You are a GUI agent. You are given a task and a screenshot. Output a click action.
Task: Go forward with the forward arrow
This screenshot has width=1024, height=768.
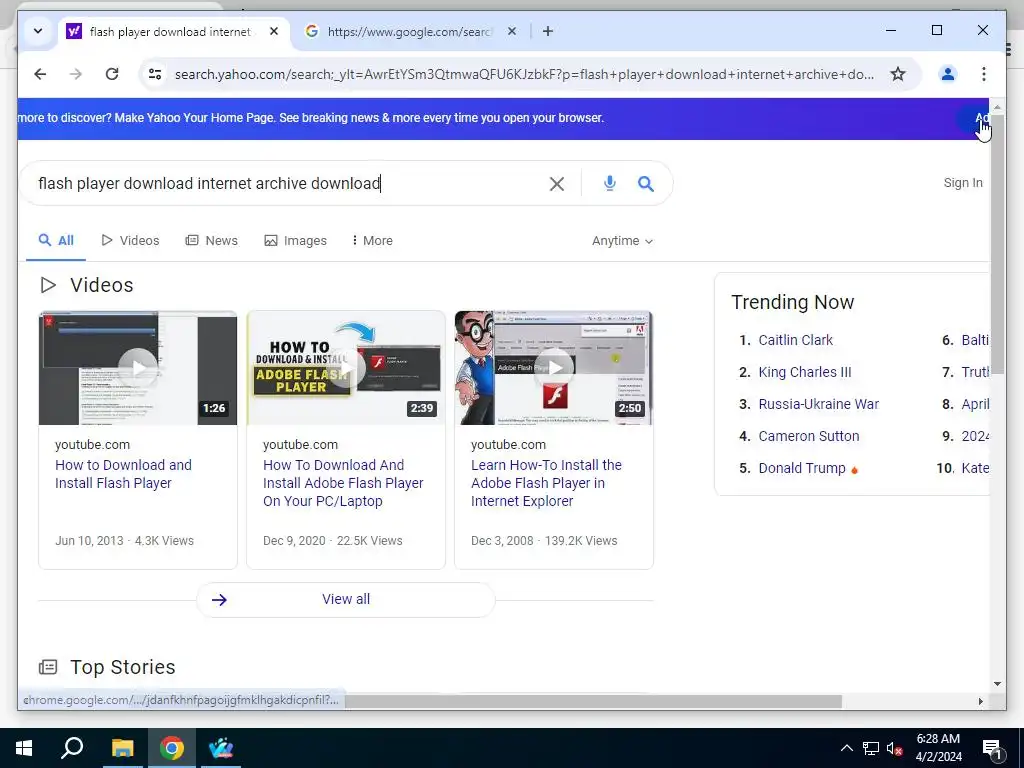[x=76, y=74]
